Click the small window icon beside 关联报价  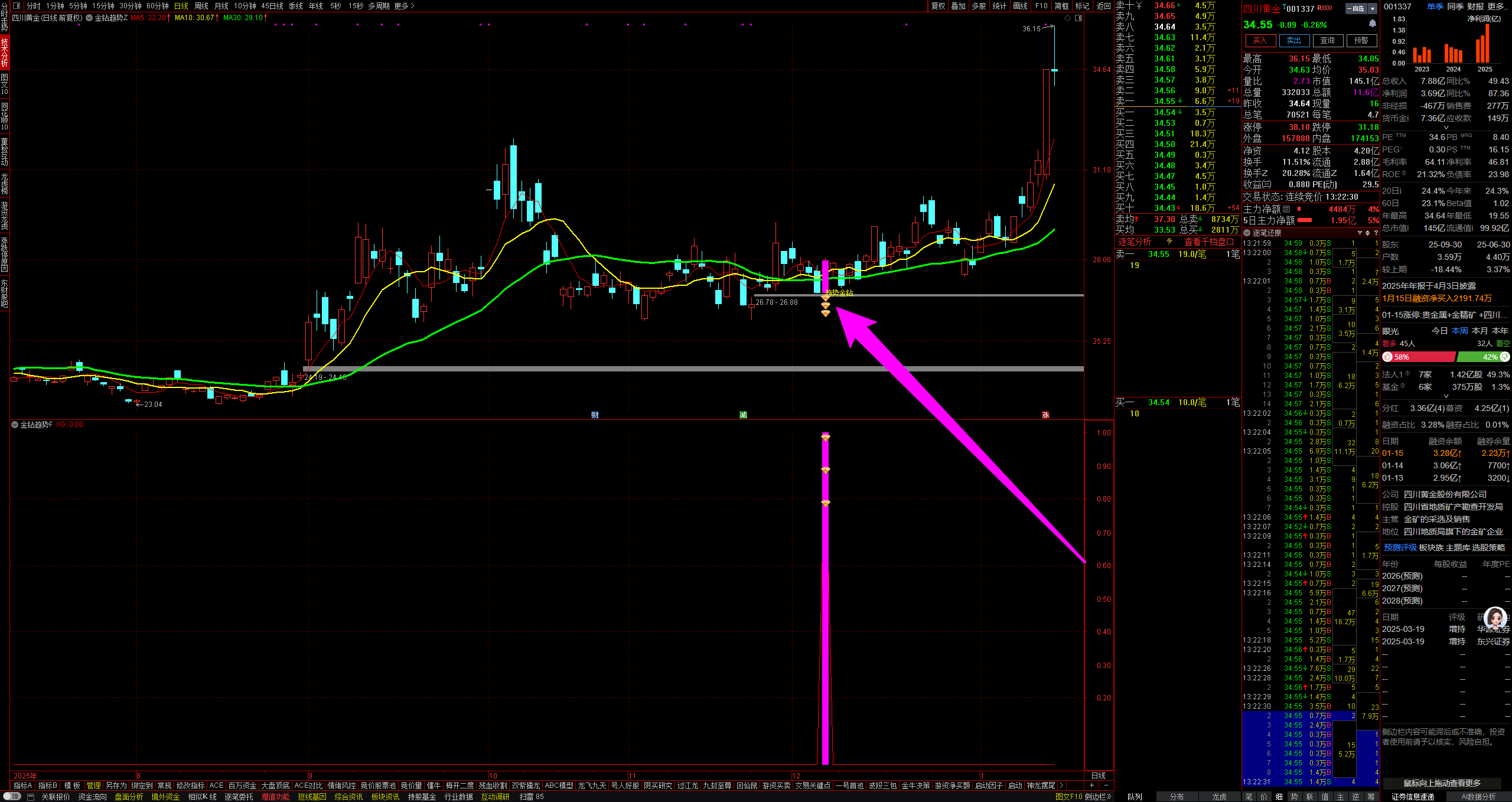(x=31, y=797)
